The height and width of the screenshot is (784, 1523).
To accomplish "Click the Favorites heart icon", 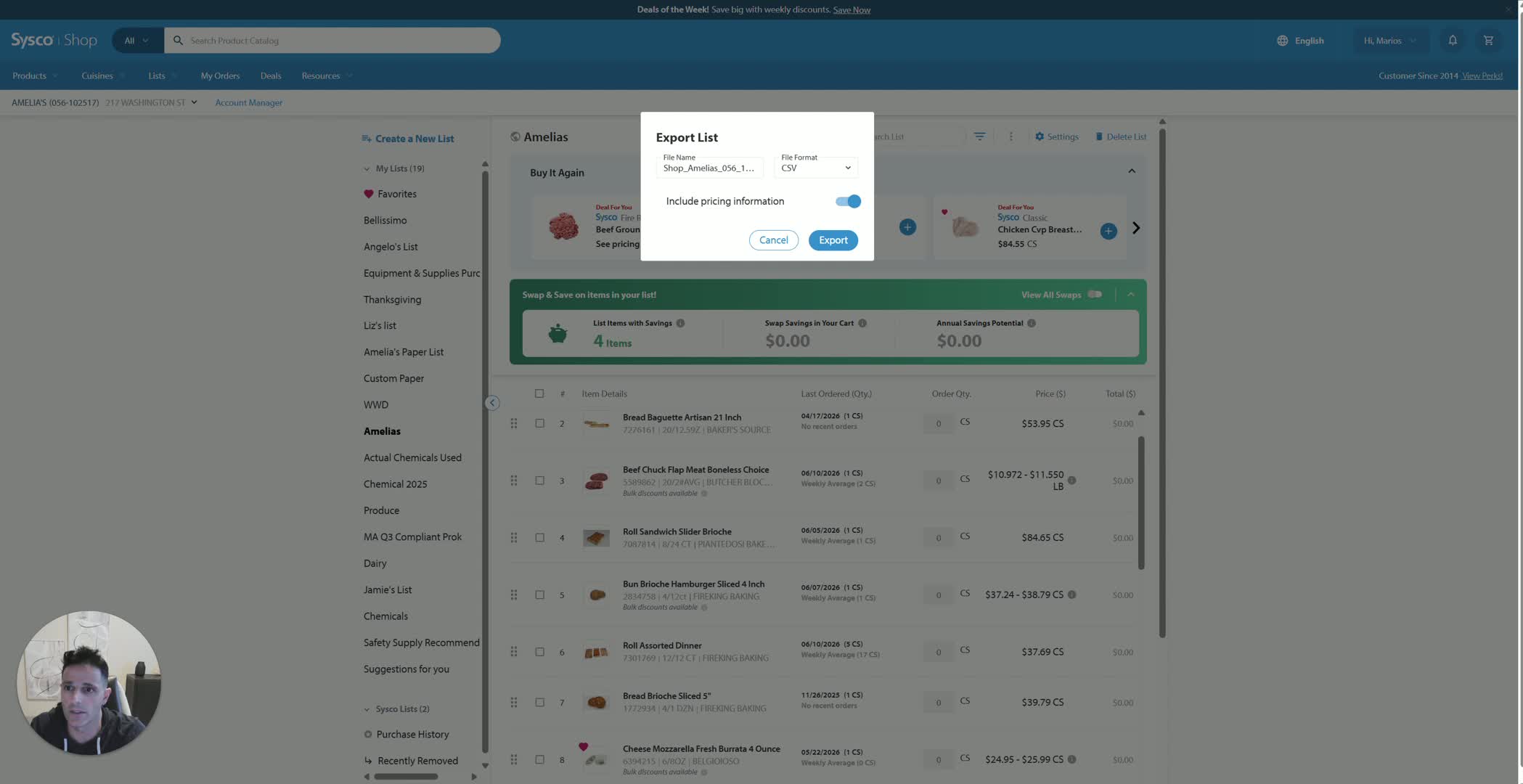I will 368,194.
